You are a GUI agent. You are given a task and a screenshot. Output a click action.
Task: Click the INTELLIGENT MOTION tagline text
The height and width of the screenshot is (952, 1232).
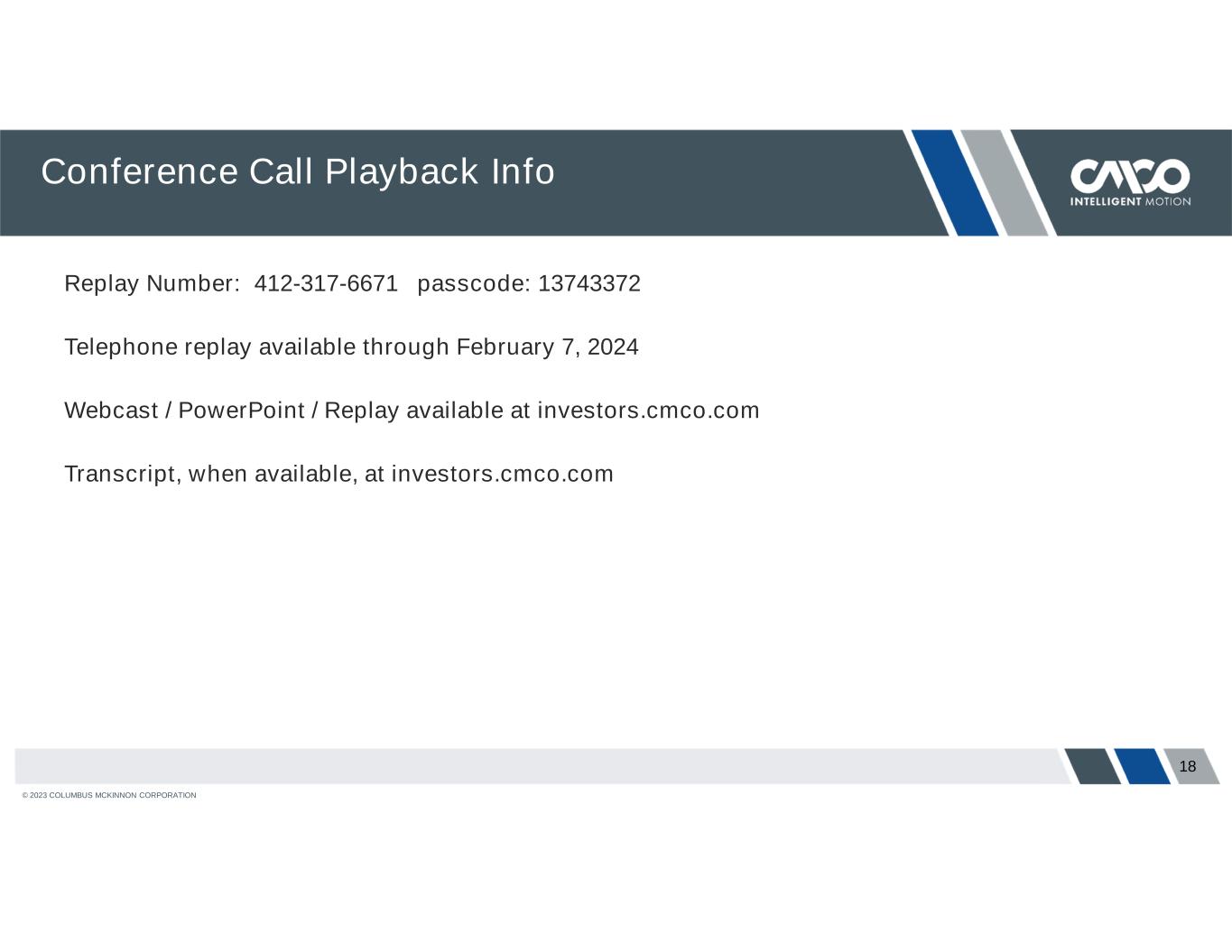click(x=1130, y=201)
